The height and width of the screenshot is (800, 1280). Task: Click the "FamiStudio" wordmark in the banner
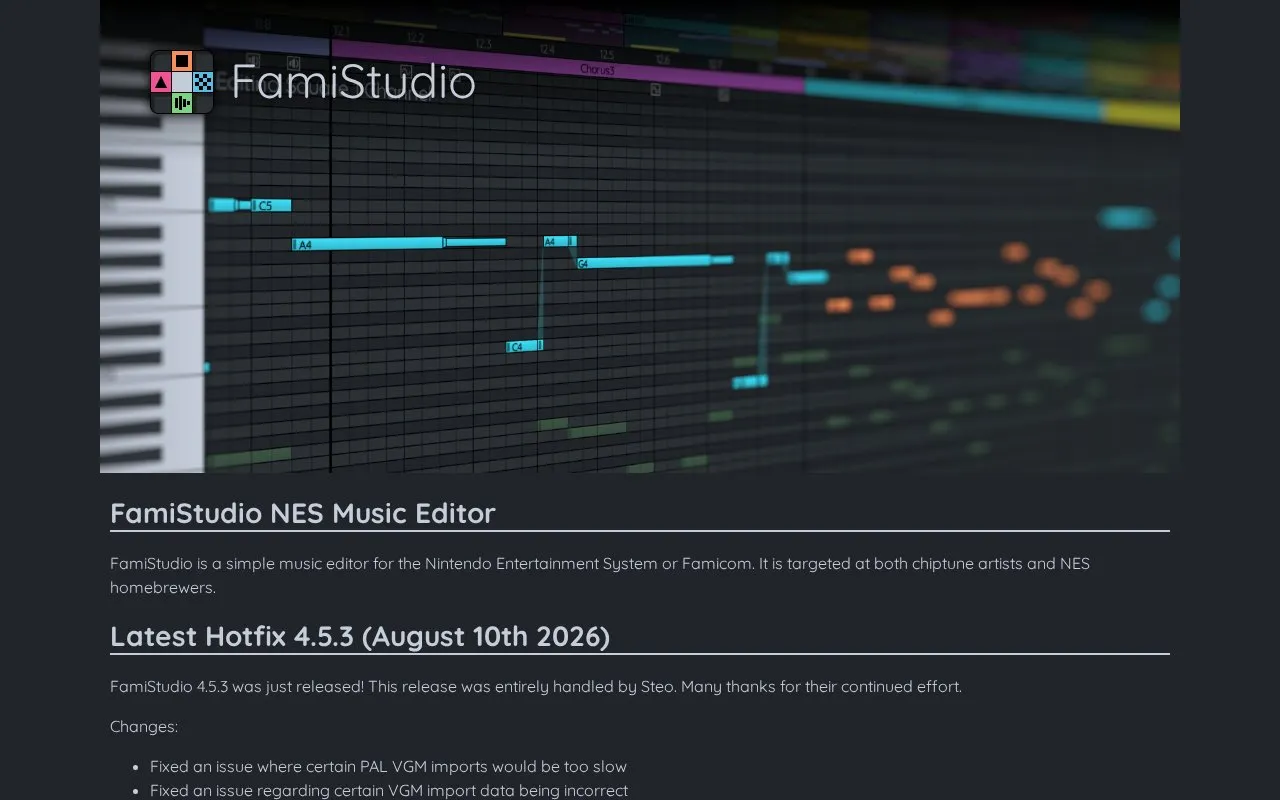click(x=353, y=82)
